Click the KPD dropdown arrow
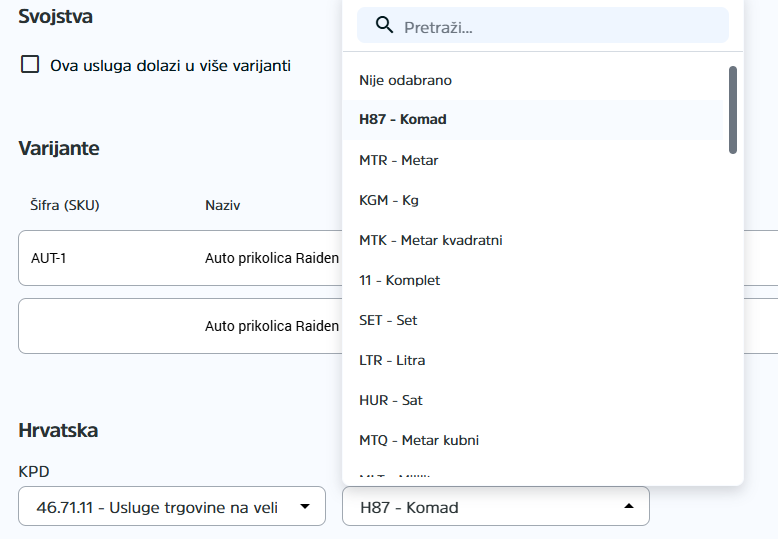The image size is (778, 539). coord(304,507)
